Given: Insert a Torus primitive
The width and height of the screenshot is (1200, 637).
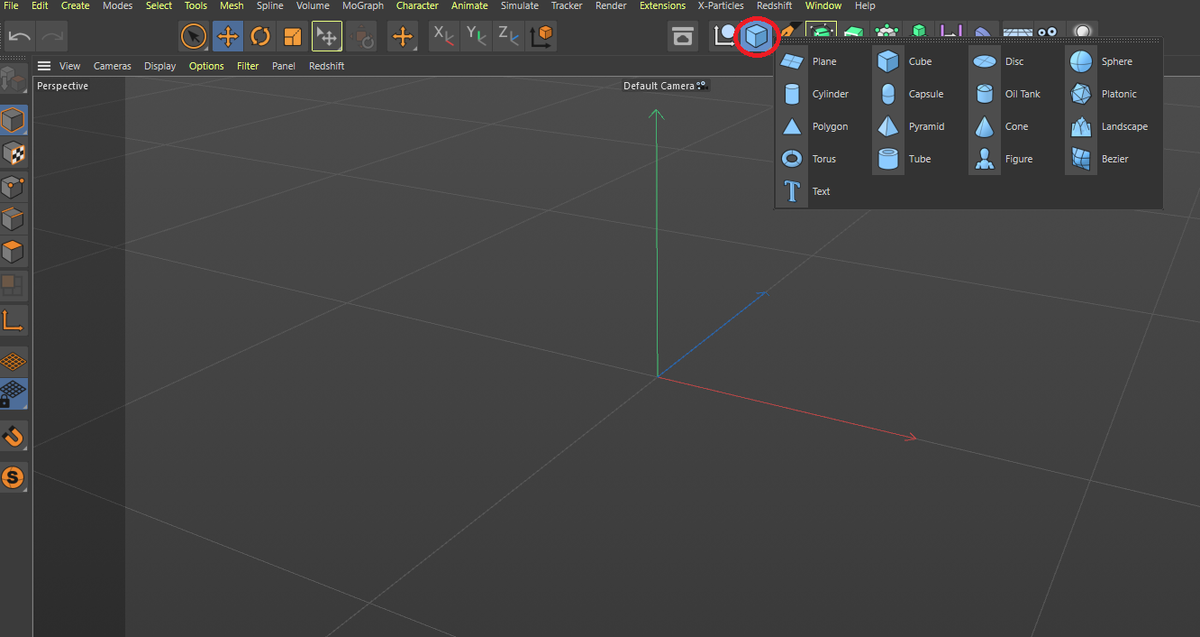Looking at the screenshot, I should [x=808, y=159].
